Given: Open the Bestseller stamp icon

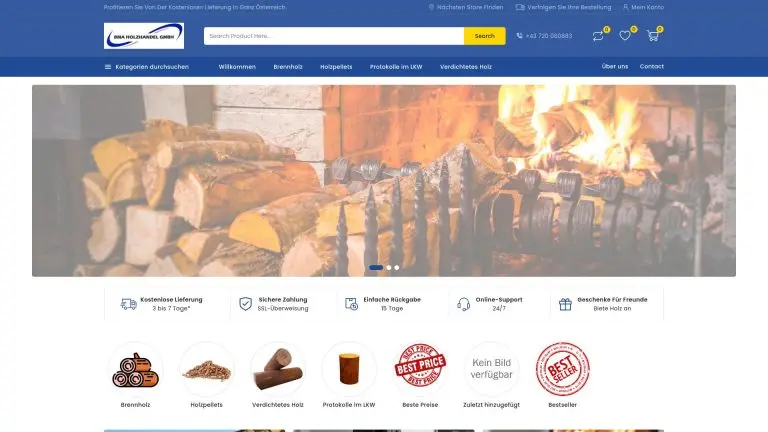Looking at the screenshot, I should (563, 369).
